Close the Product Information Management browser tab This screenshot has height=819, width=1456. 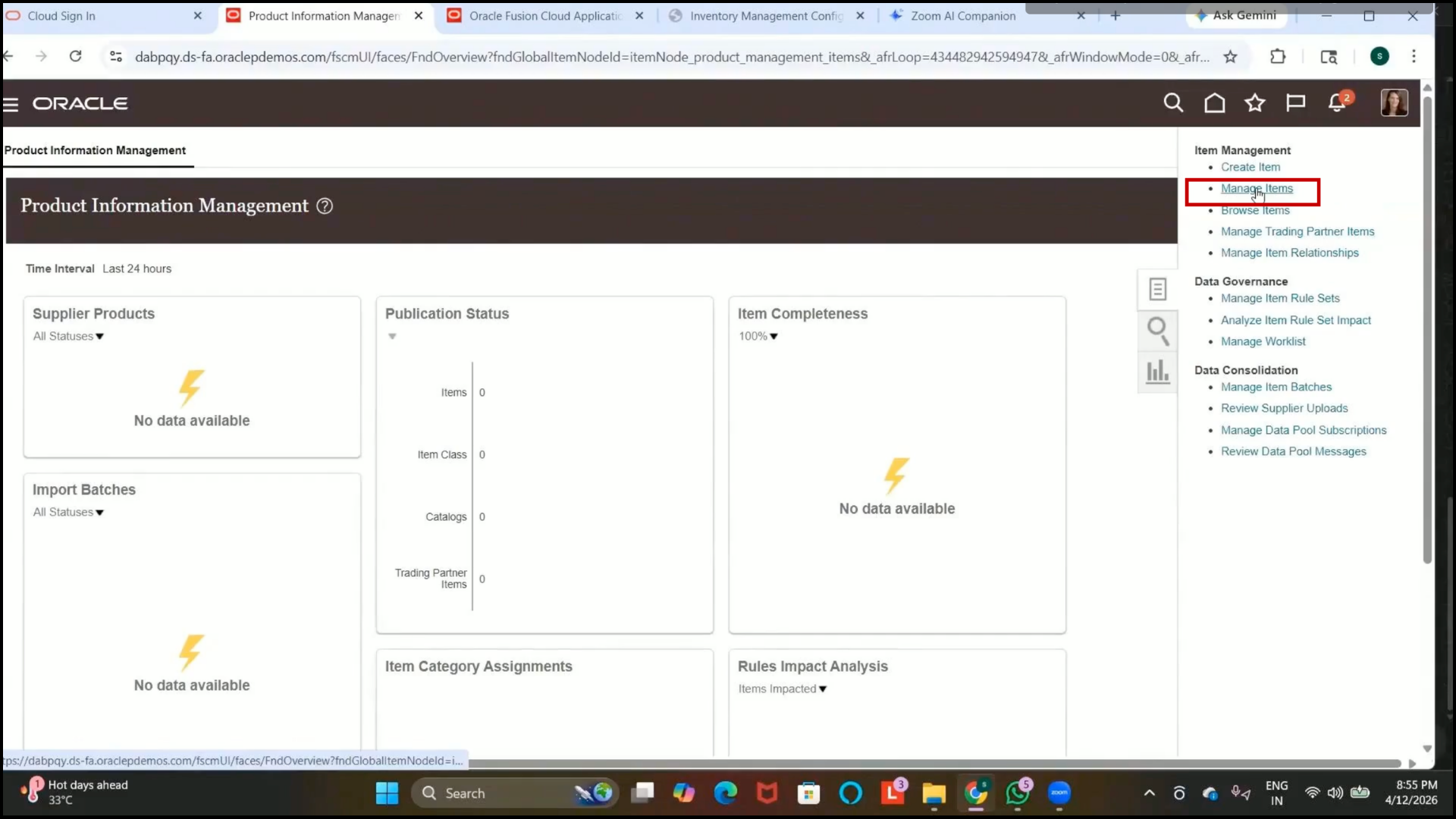coord(419,16)
